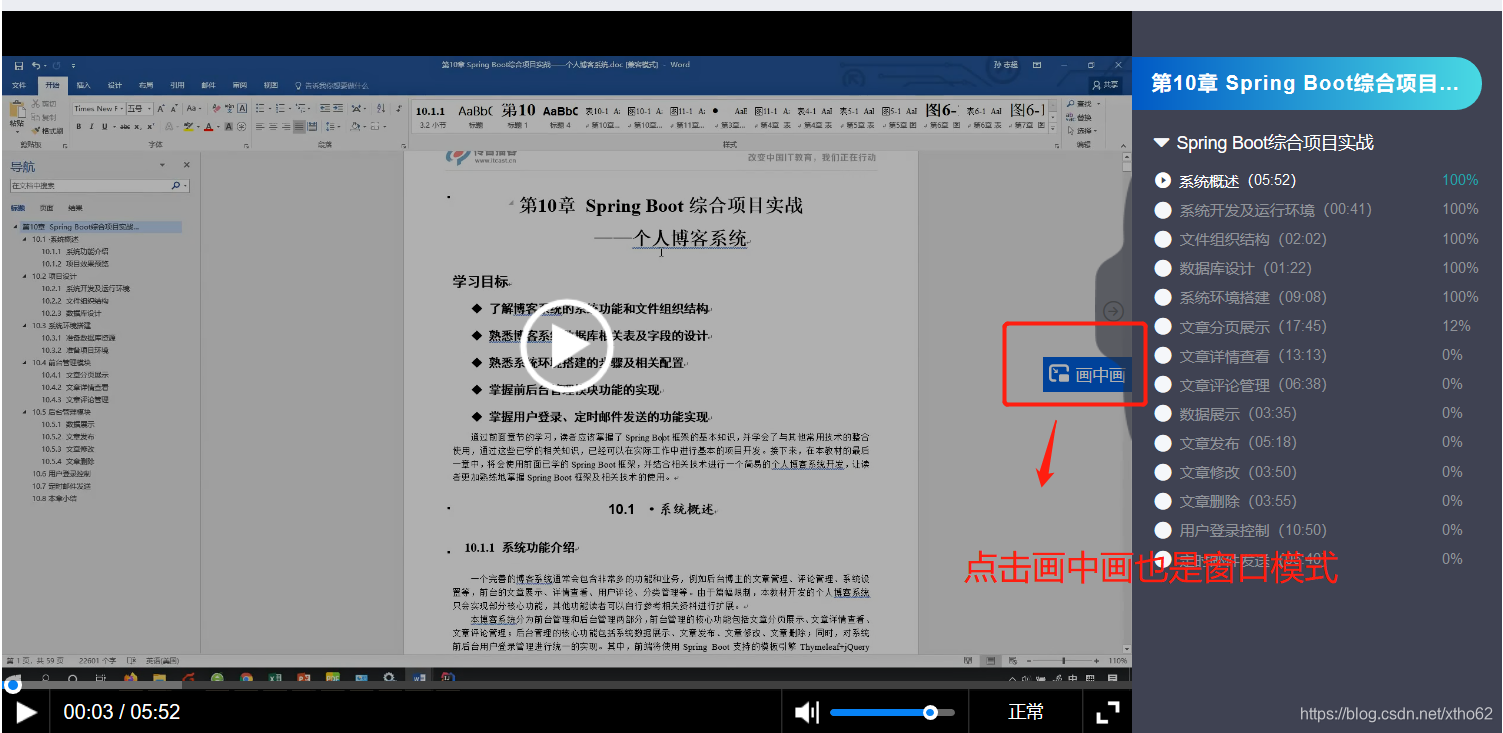Switch to the 引用 ribbon tab

pos(177,85)
